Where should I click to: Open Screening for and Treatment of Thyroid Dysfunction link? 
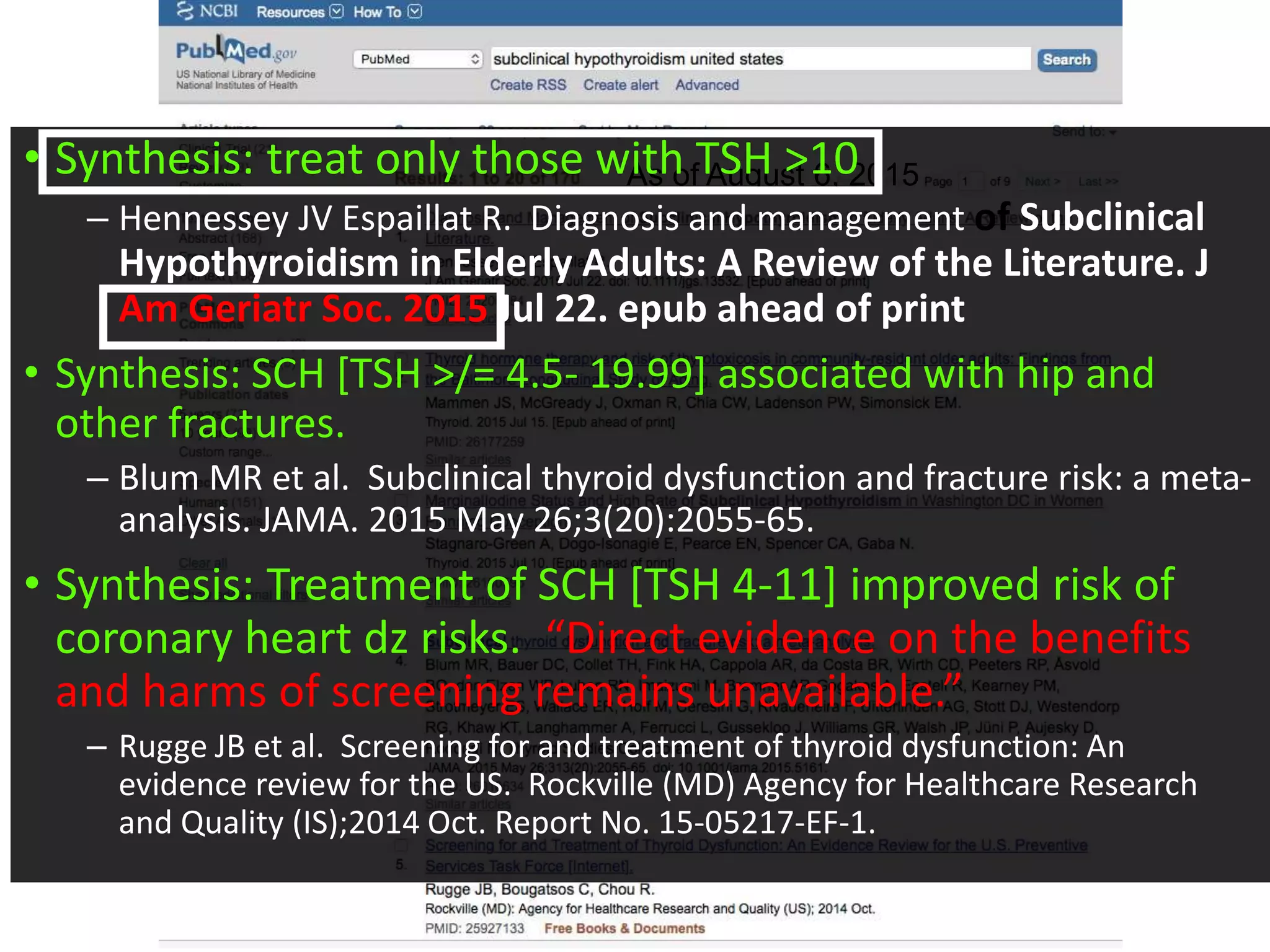click(x=756, y=855)
